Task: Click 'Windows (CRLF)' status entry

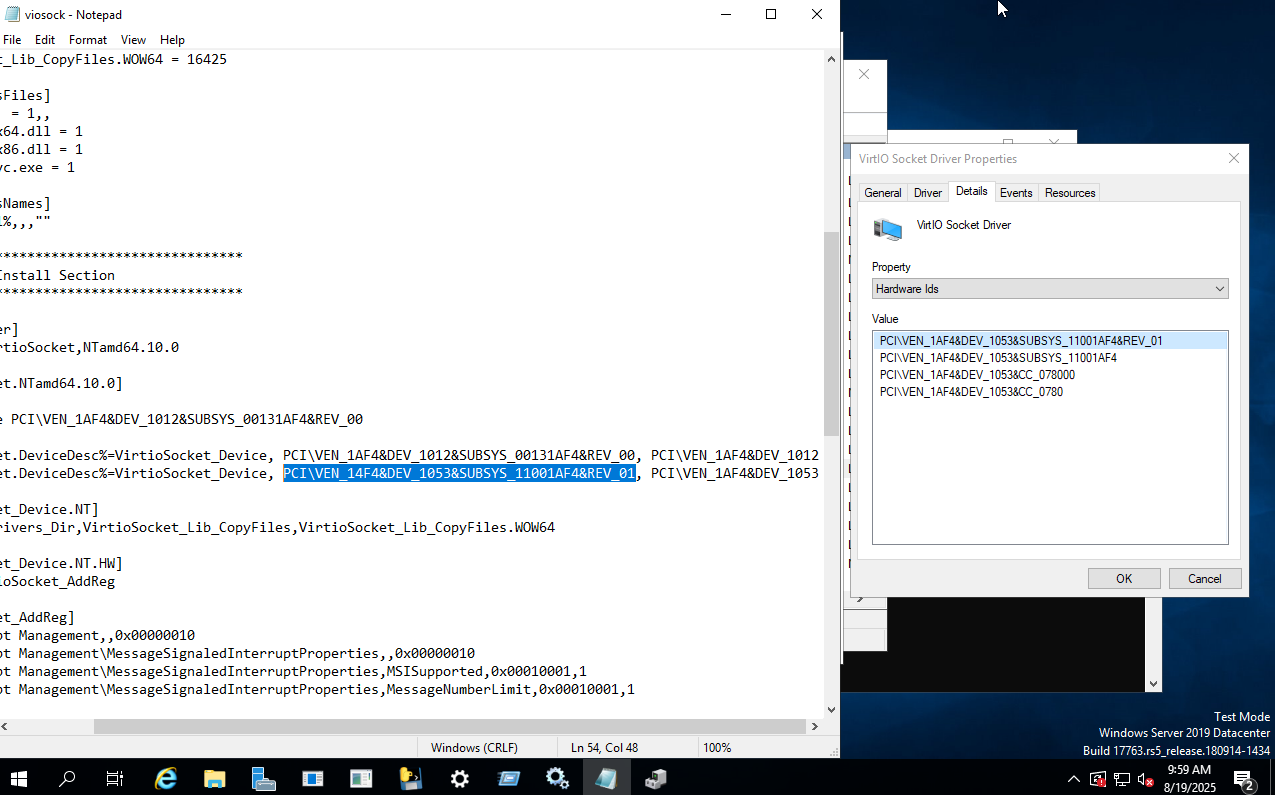Action: 474,747
